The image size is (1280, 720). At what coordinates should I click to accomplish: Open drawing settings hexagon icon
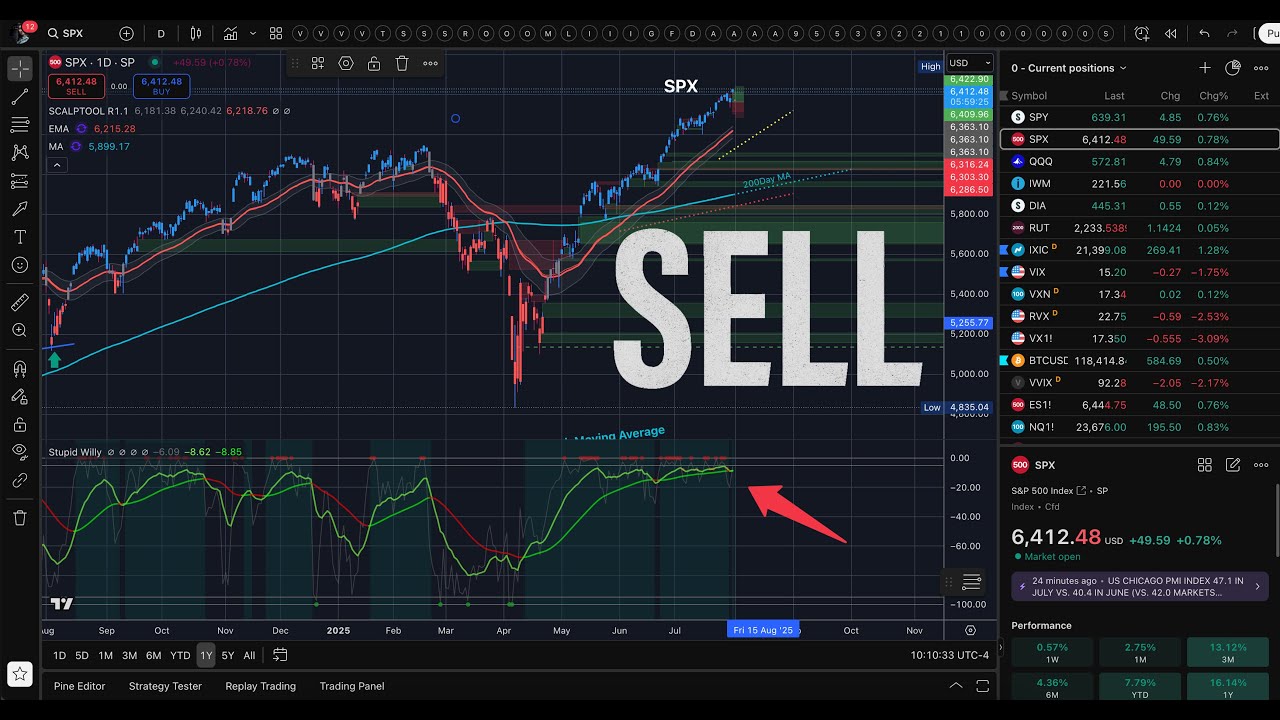point(346,63)
